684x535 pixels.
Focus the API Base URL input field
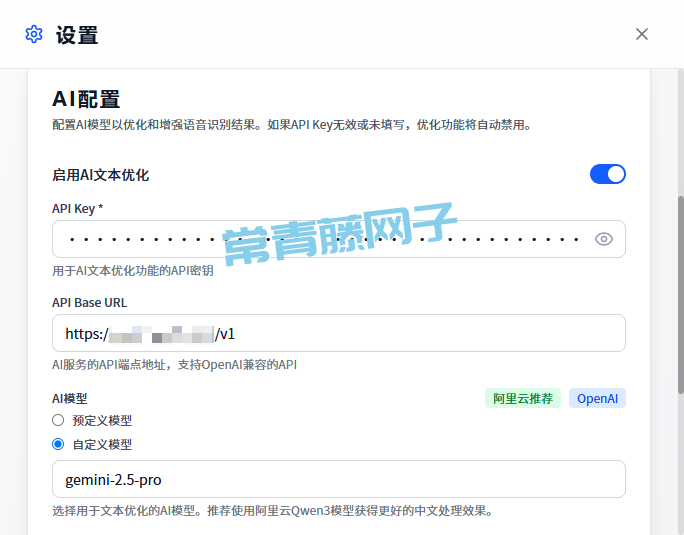[x=400, y=333]
